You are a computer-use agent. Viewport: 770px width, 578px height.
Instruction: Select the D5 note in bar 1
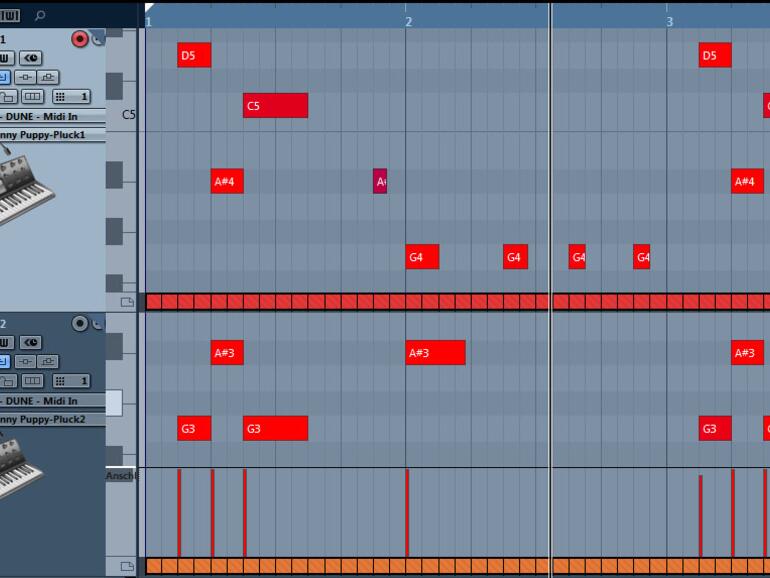tap(194, 55)
